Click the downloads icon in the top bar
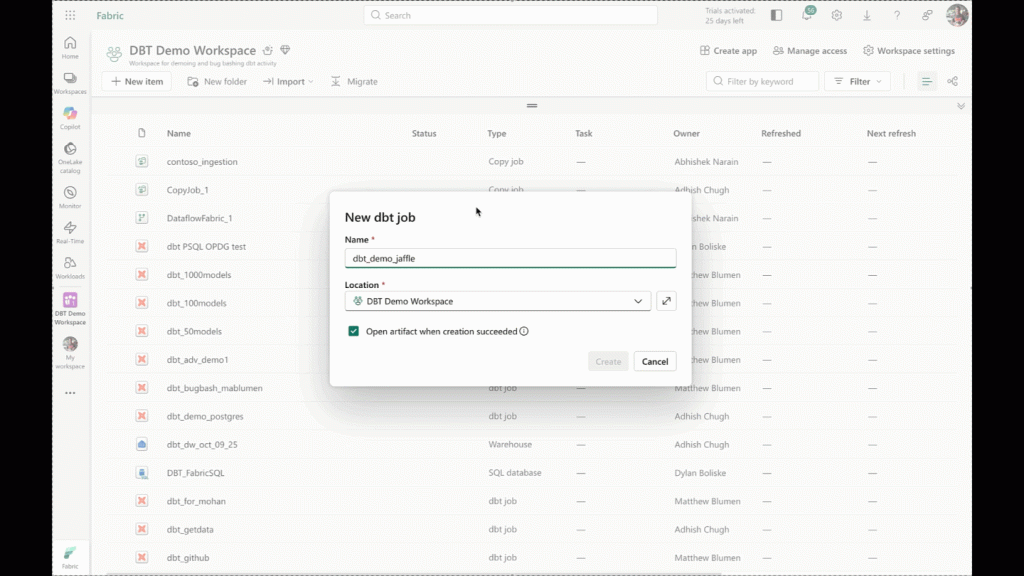Screen dimensions: 1024x576 tap(868, 16)
